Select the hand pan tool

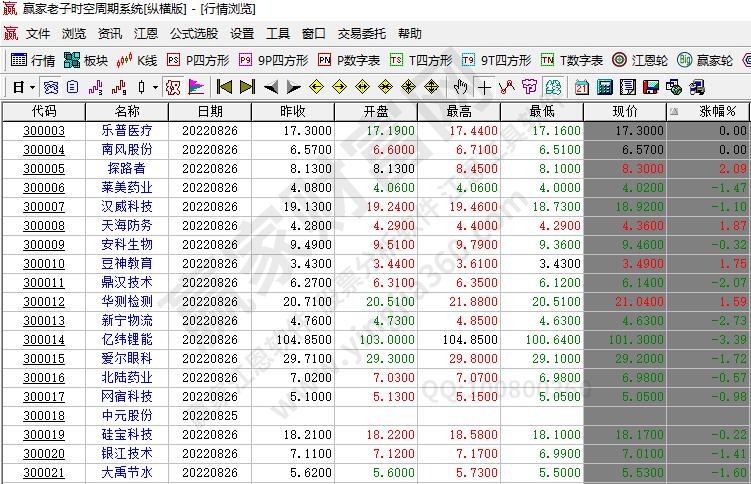click(461, 87)
